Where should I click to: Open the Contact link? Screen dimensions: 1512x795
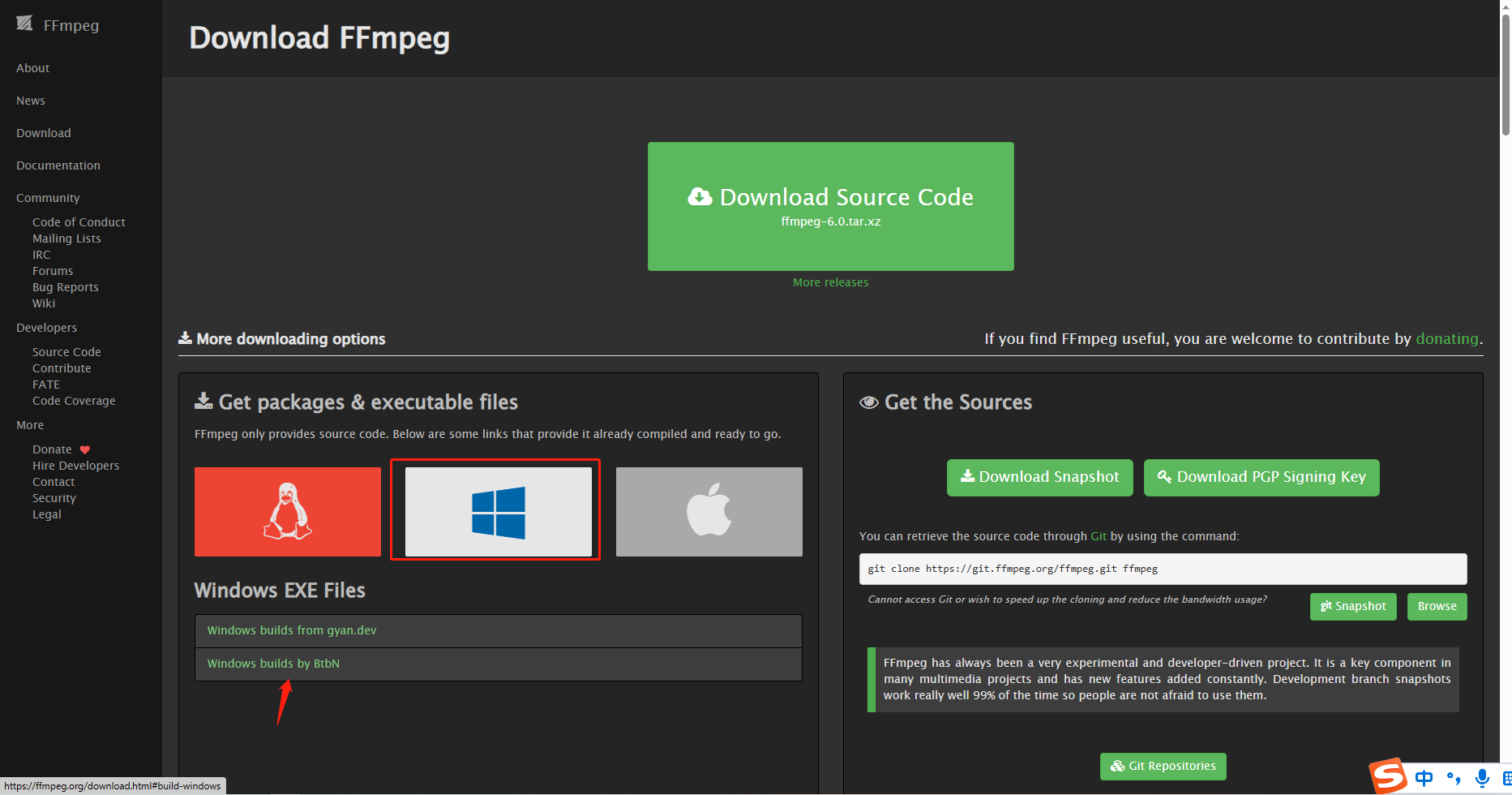(54, 482)
